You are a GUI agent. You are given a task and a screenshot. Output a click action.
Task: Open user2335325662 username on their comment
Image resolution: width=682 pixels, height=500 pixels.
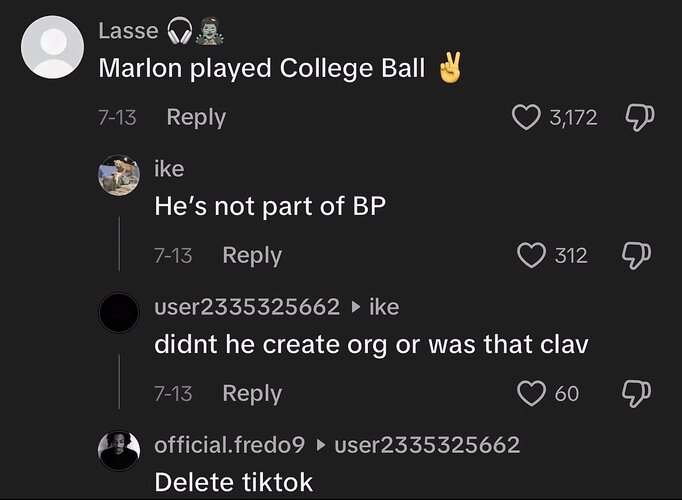click(247, 307)
